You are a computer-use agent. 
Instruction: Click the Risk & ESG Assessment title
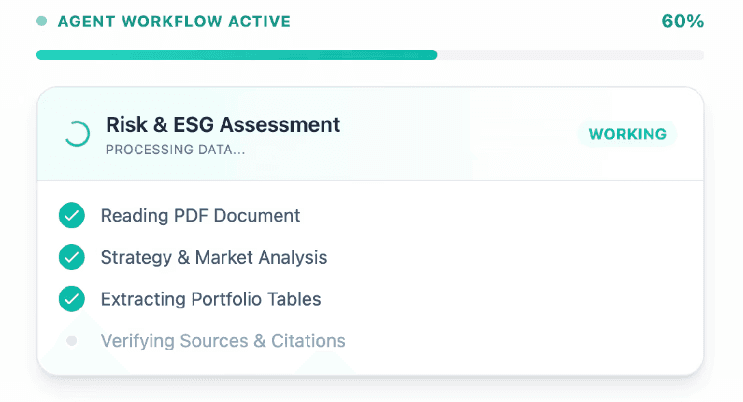click(x=222, y=125)
